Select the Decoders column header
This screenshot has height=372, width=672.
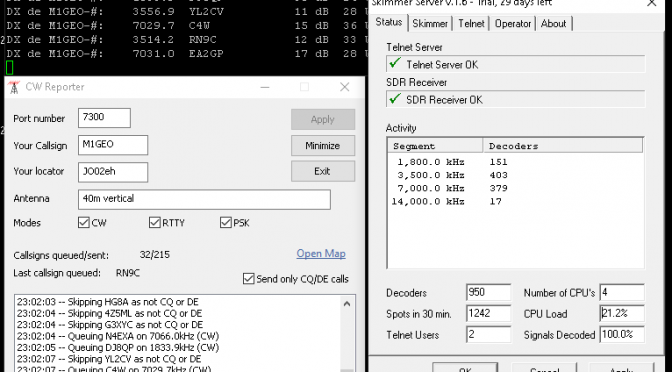pos(563,146)
